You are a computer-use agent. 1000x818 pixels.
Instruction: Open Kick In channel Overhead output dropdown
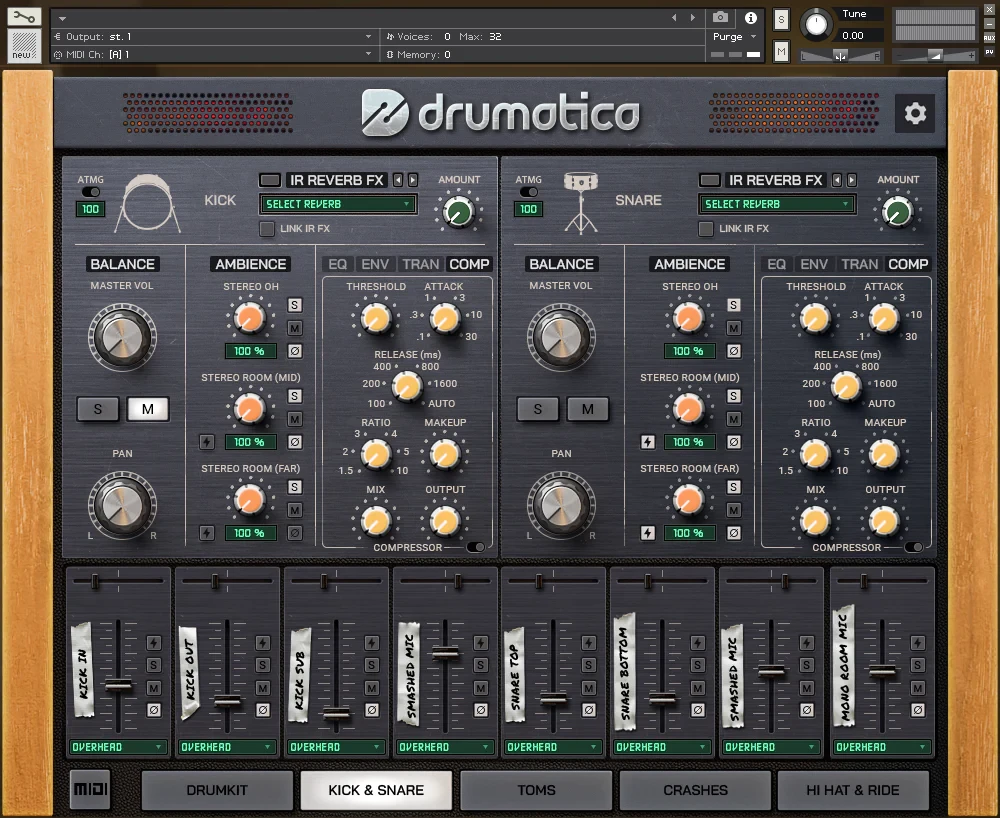tap(118, 747)
